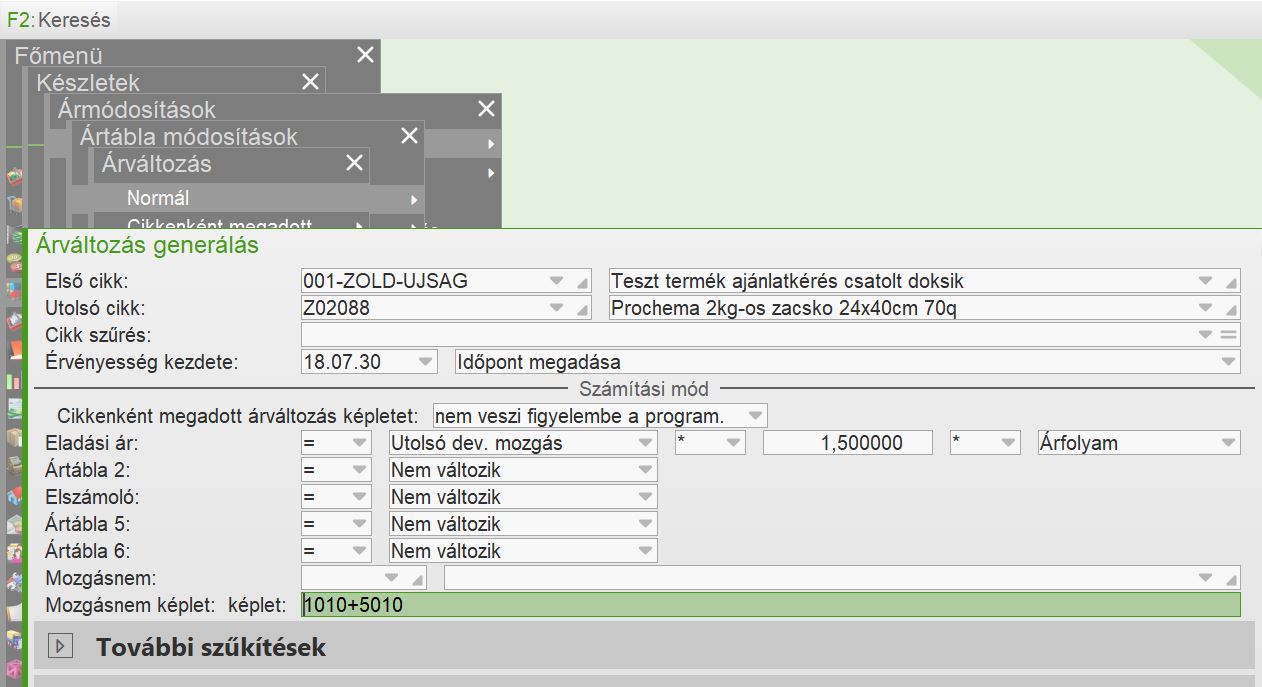Click the corner triangle icon of Mozgásnem code field
This screenshot has height=687, width=1262.
coord(417,581)
